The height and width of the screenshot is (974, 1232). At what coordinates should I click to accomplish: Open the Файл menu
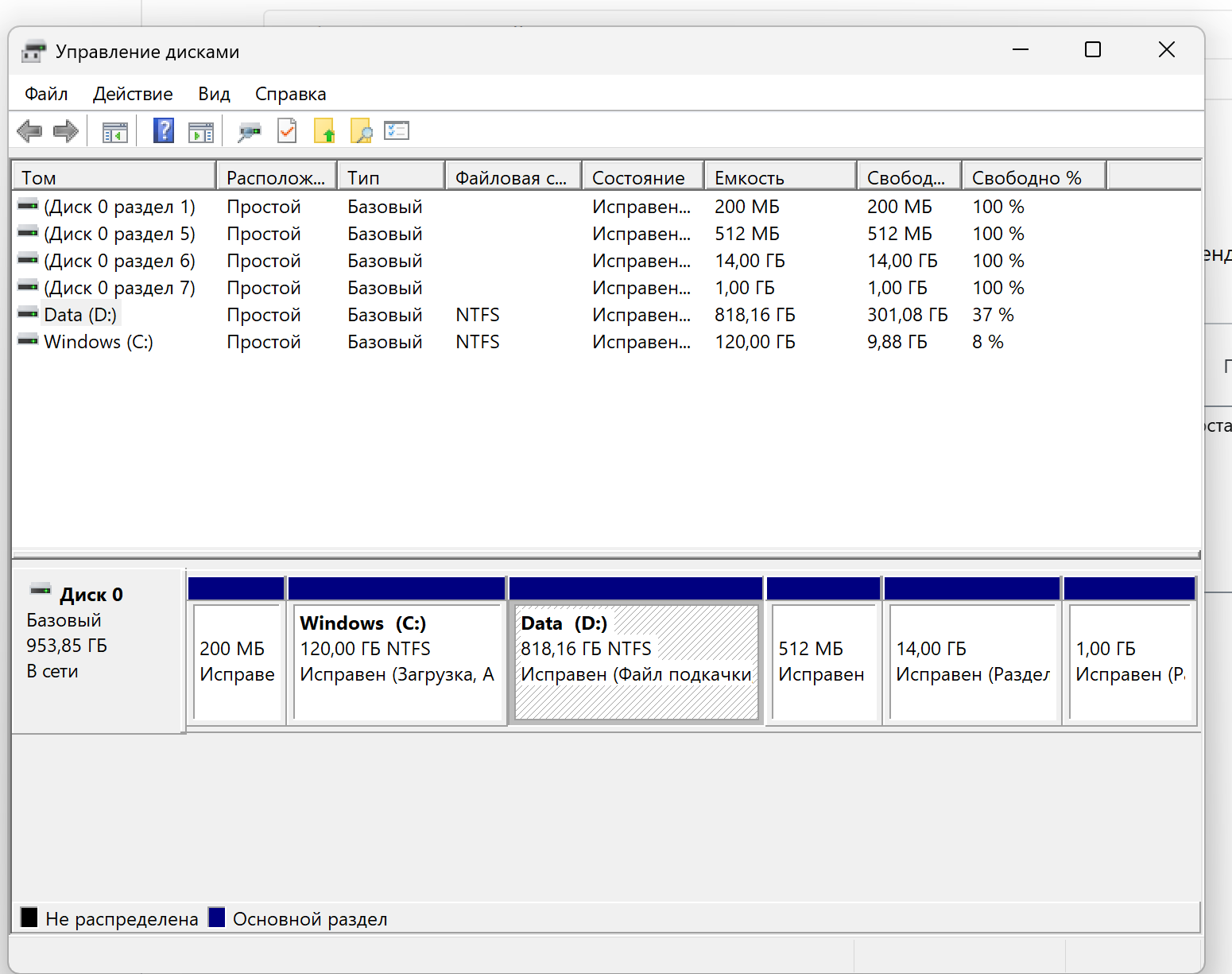pos(46,94)
